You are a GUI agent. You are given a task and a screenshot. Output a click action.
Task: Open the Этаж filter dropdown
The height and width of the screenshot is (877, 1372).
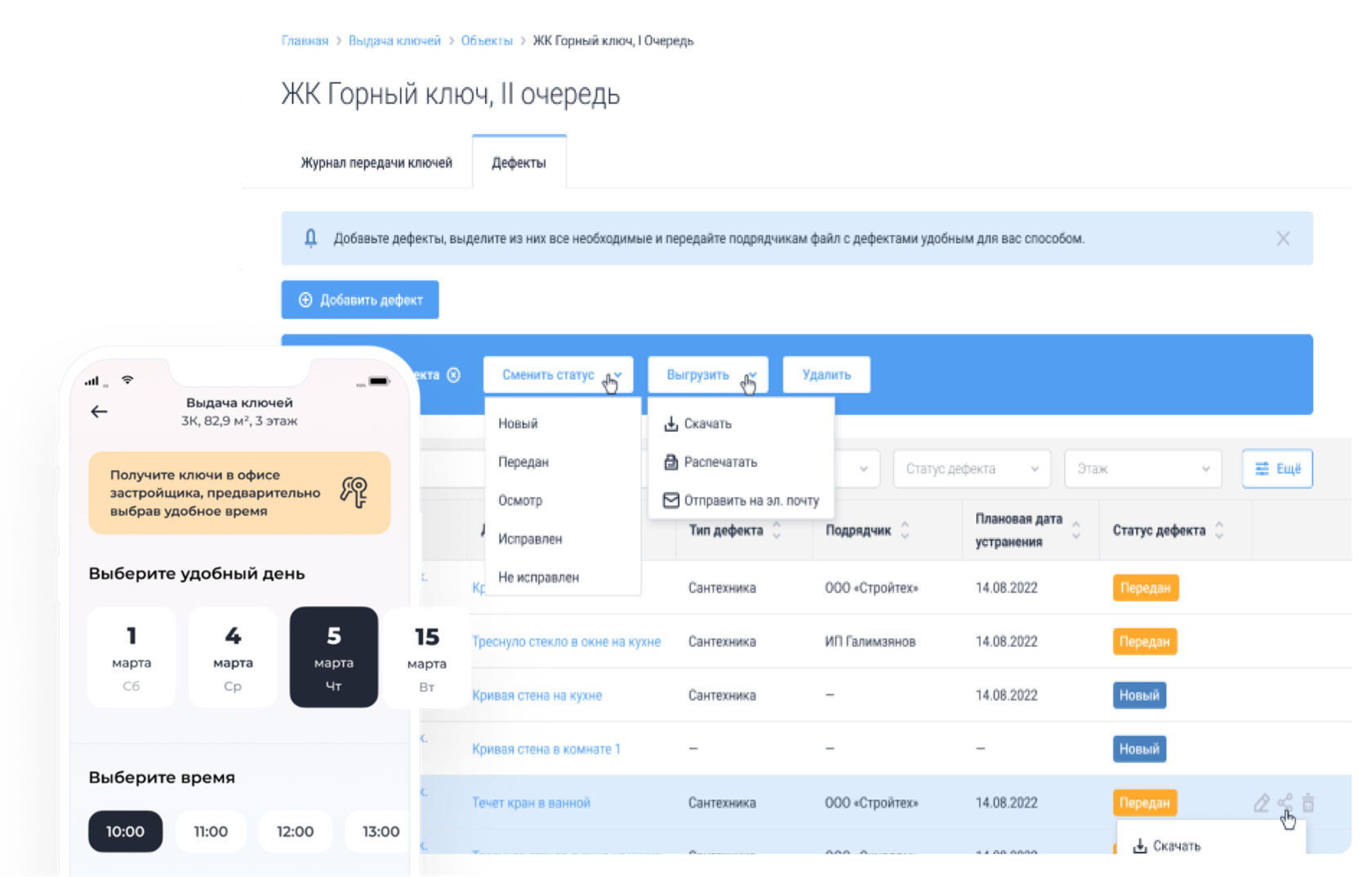pos(1143,469)
